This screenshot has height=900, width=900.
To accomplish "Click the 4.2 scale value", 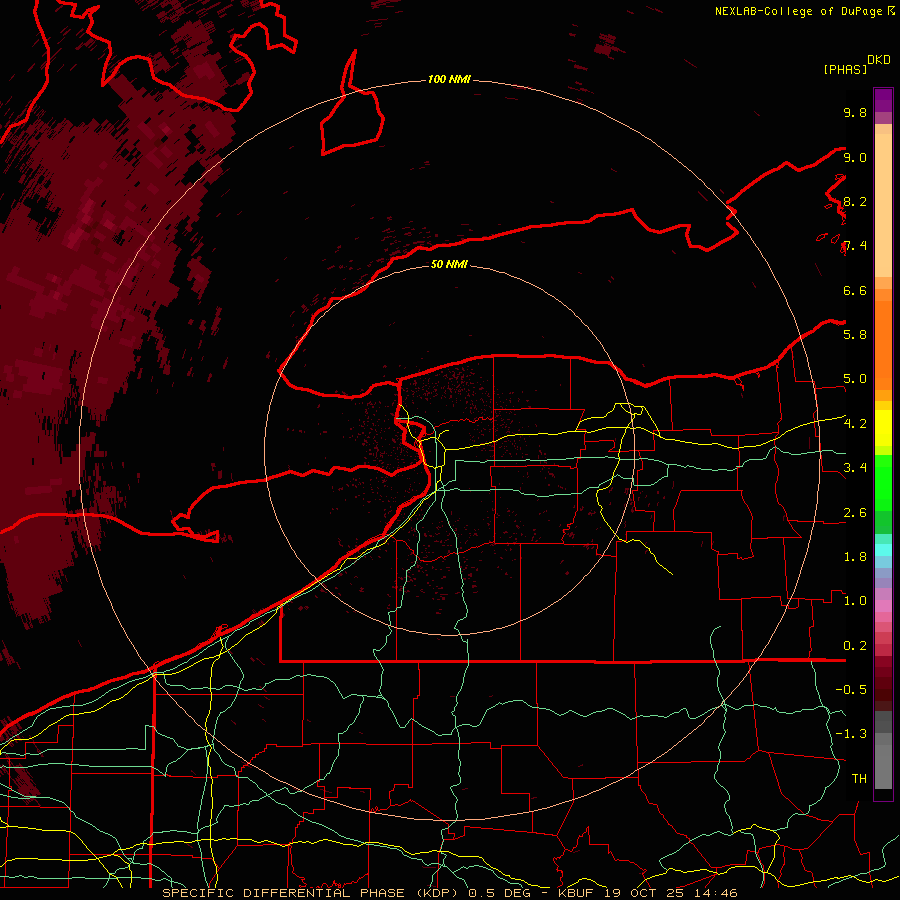I will tap(855, 424).
